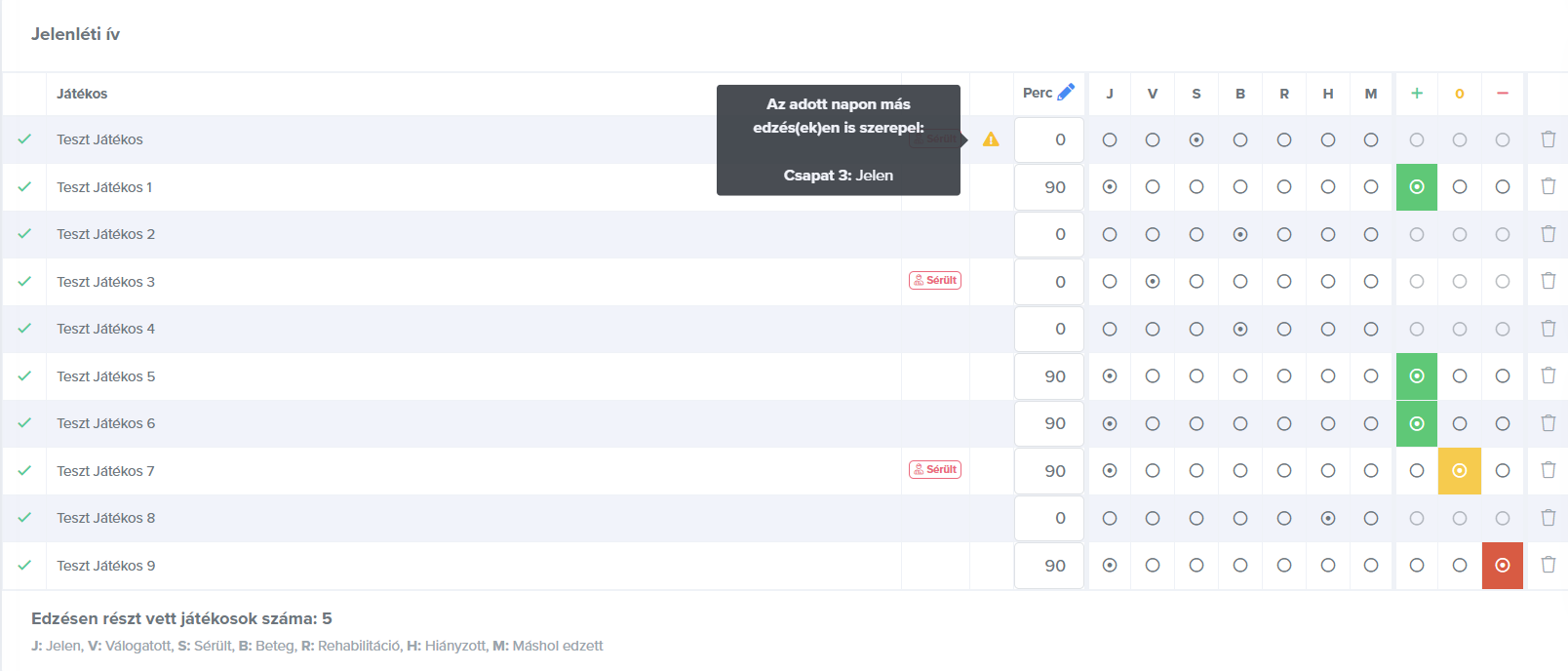Click the Sérült badge on Teszt Játékos 7
This screenshot has width=1568, height=671.
click(935, 470)
